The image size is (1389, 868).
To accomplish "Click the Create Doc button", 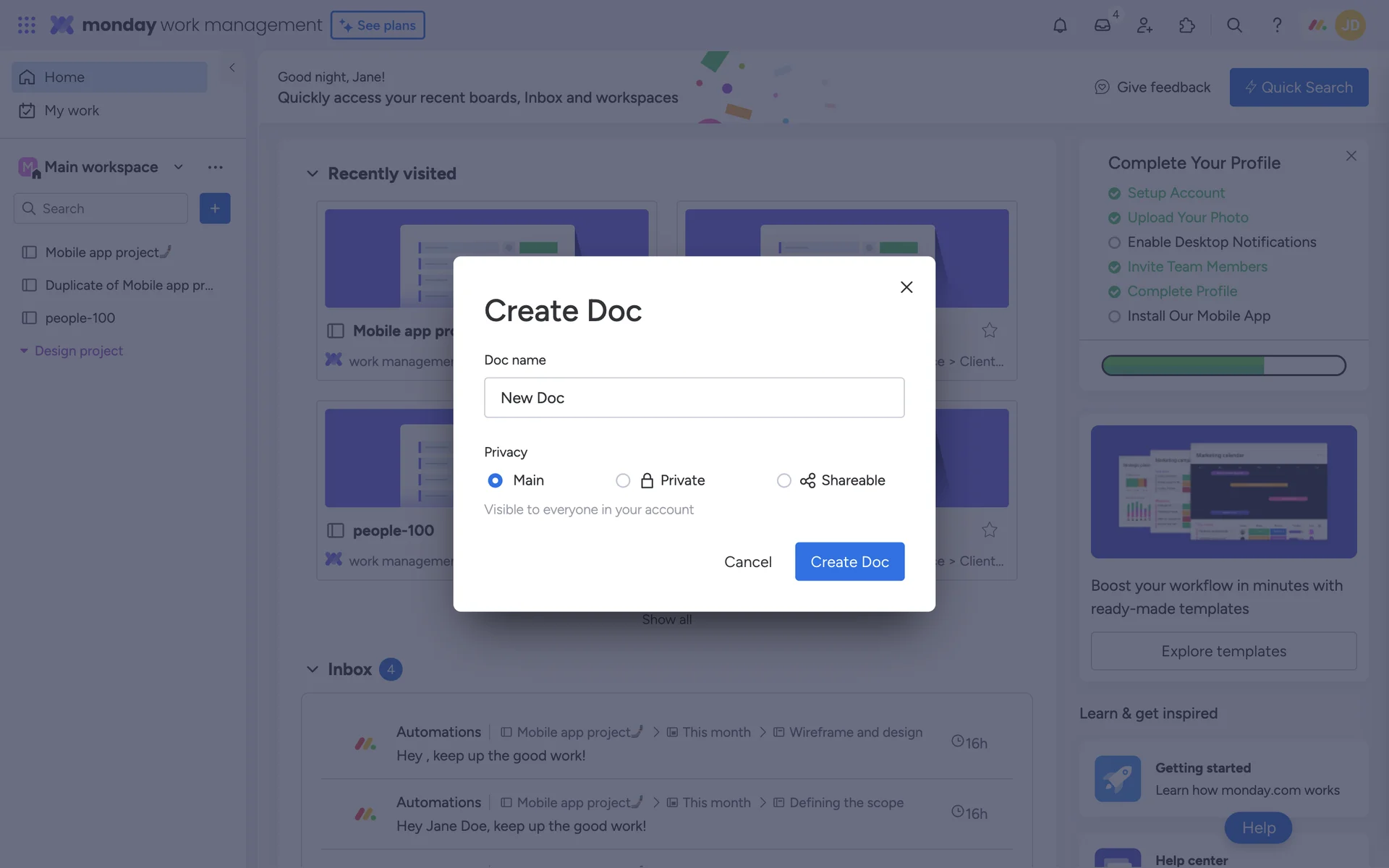I will (849, 561).
